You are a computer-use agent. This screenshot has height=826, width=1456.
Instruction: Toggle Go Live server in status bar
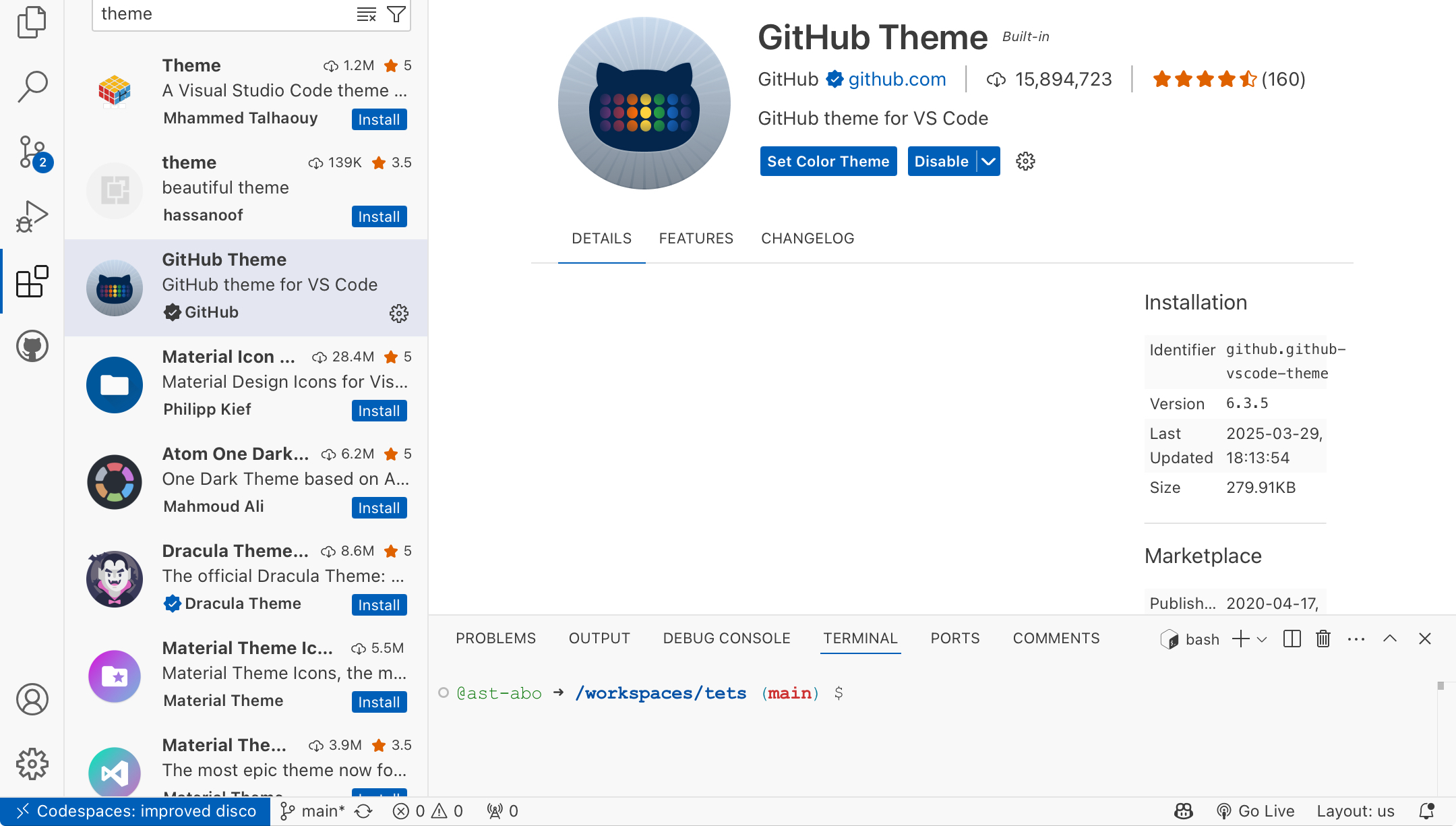(x=1256, y=811)
